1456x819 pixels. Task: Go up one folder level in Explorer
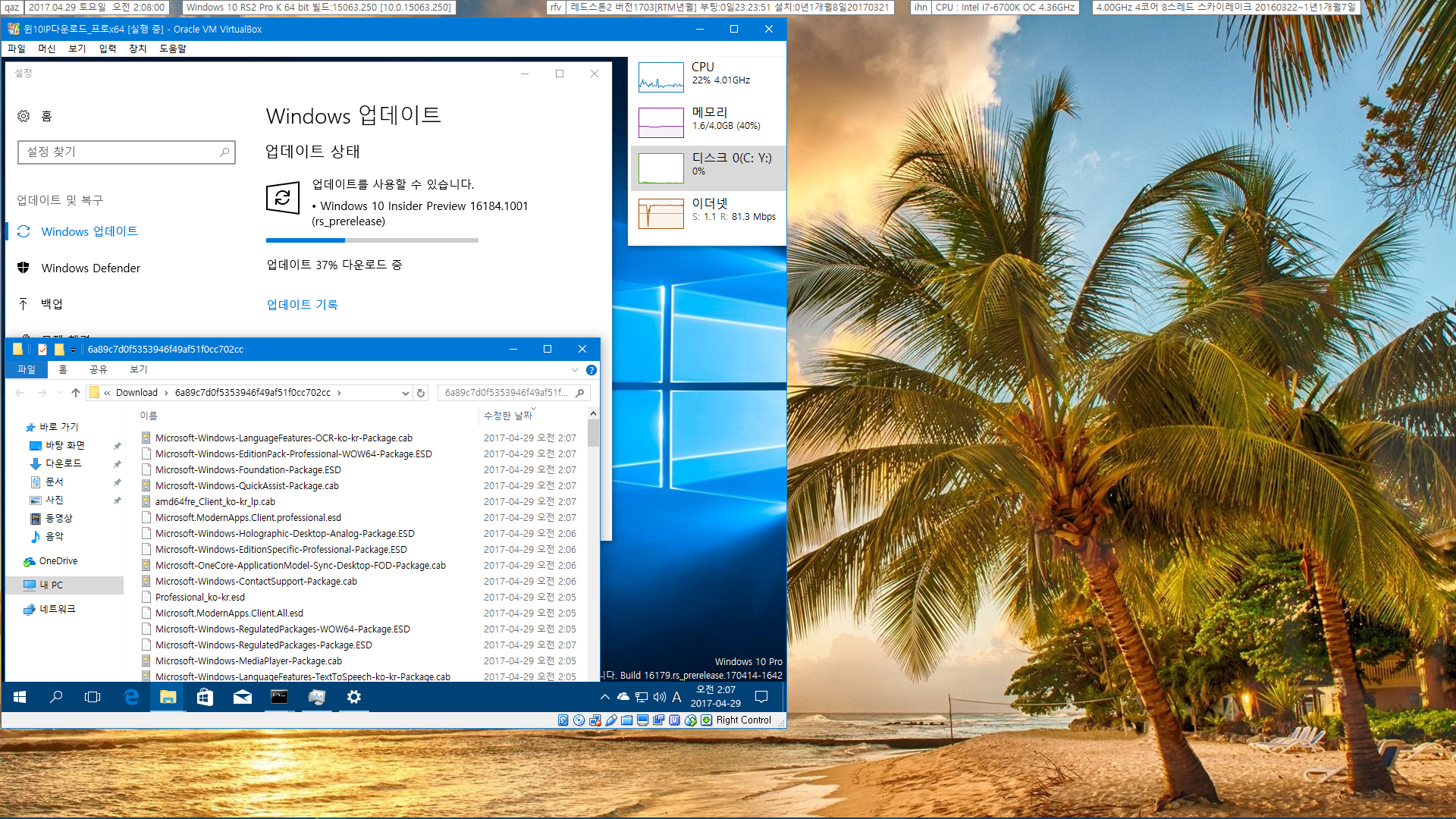point(76,393)
